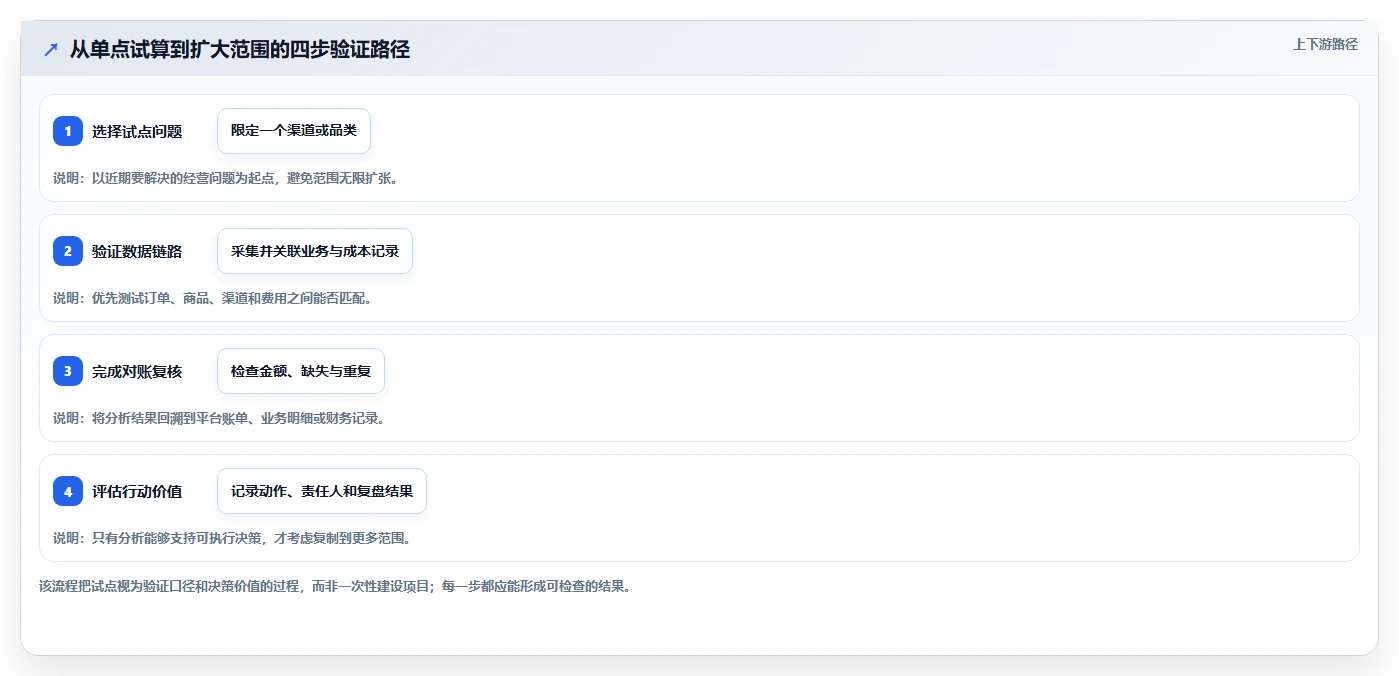Click step number badge 3
The height and width of the screenshot is (676, 1399).
(x=68, y=371)
